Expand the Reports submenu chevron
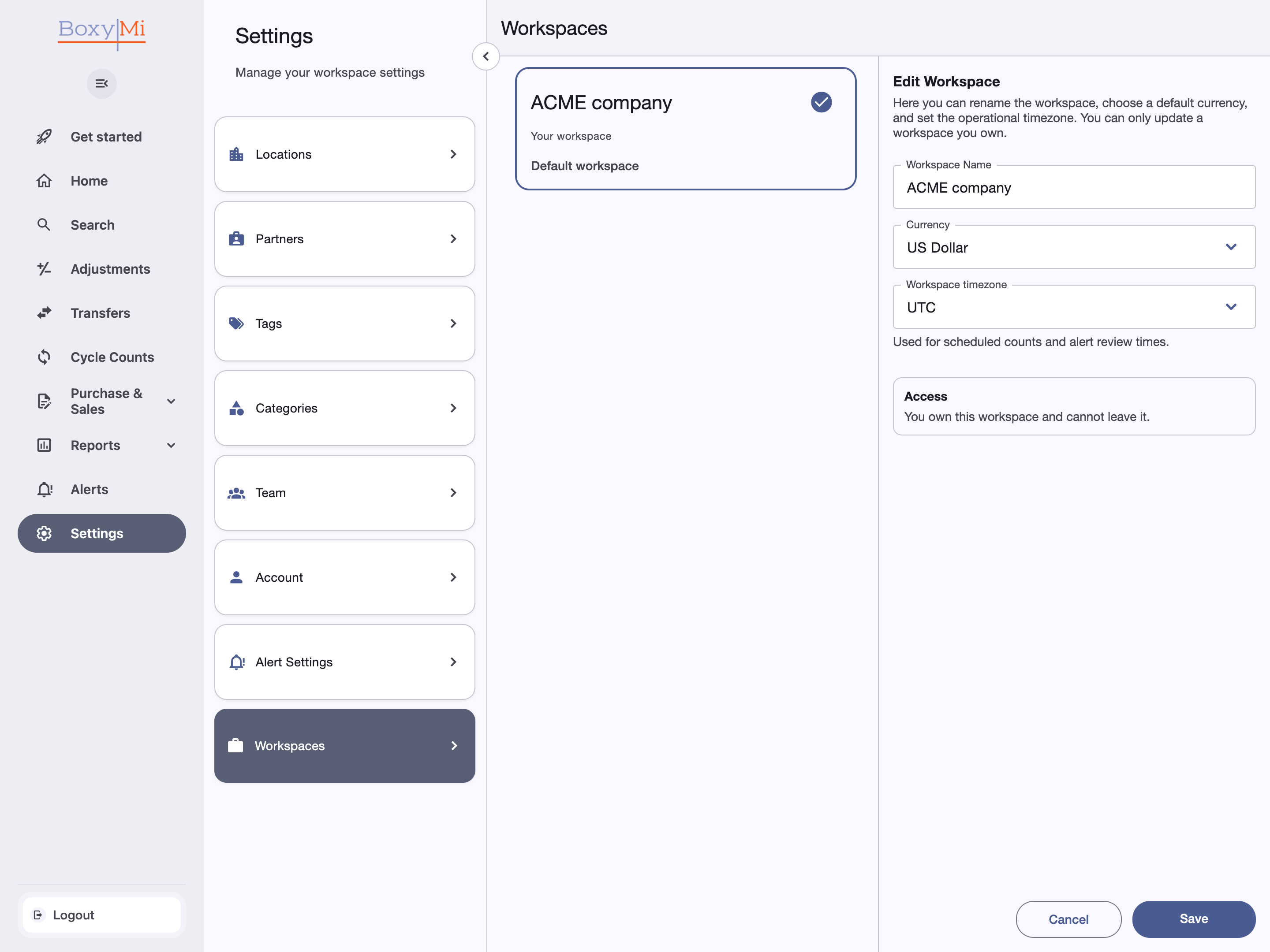1270x952 pixels. pos(171,445)
